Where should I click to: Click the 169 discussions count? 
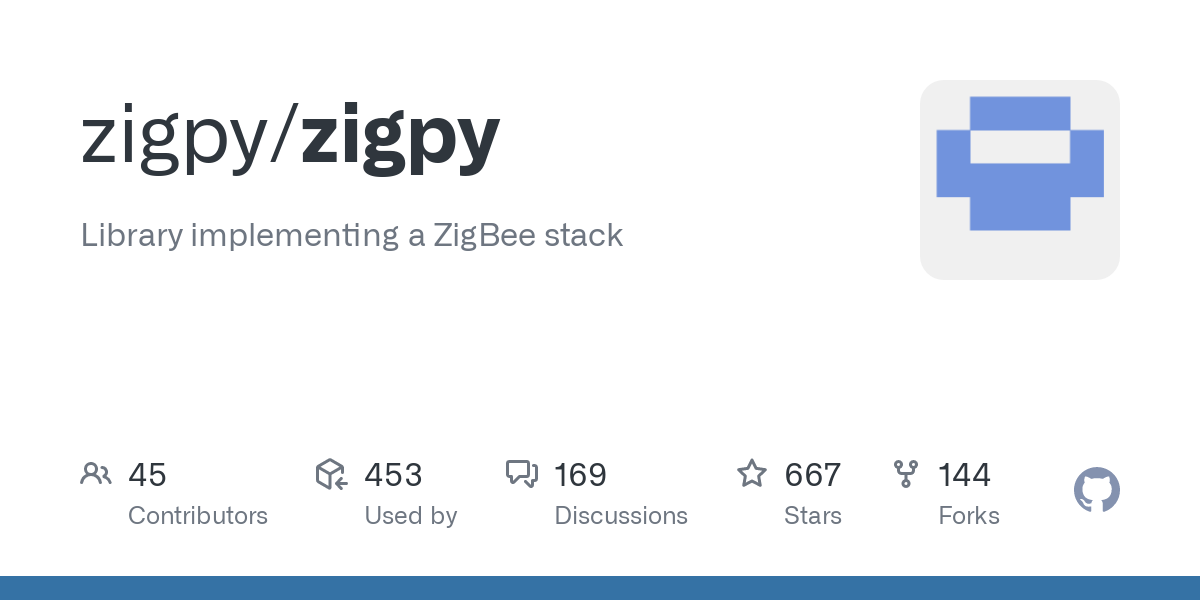[x=580, y=475]
